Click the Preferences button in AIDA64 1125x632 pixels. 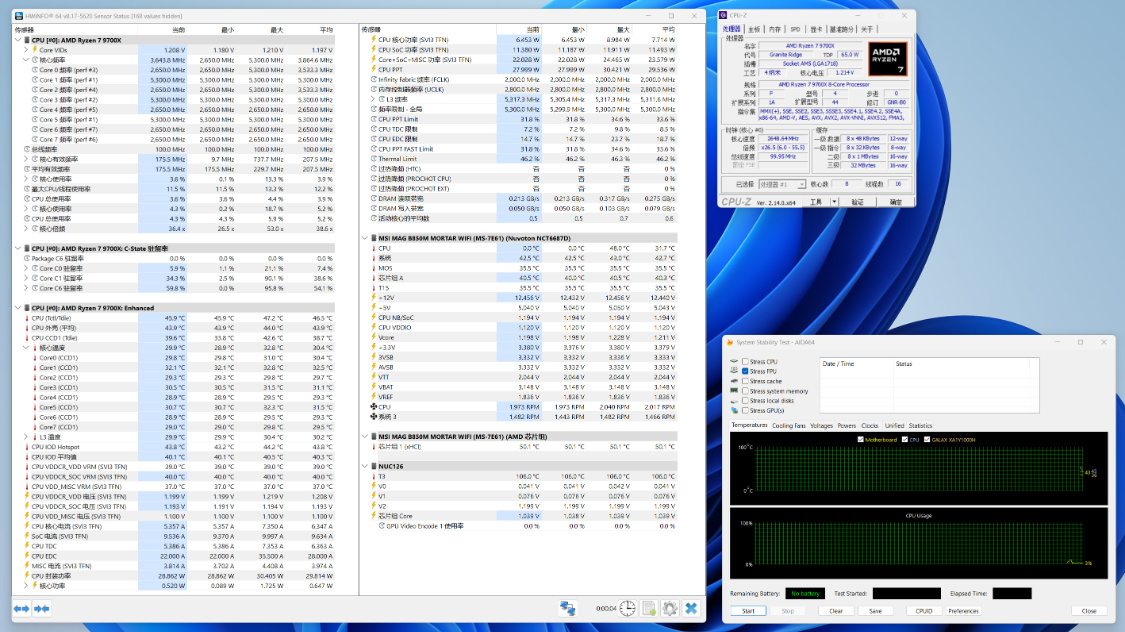[963, 610]
